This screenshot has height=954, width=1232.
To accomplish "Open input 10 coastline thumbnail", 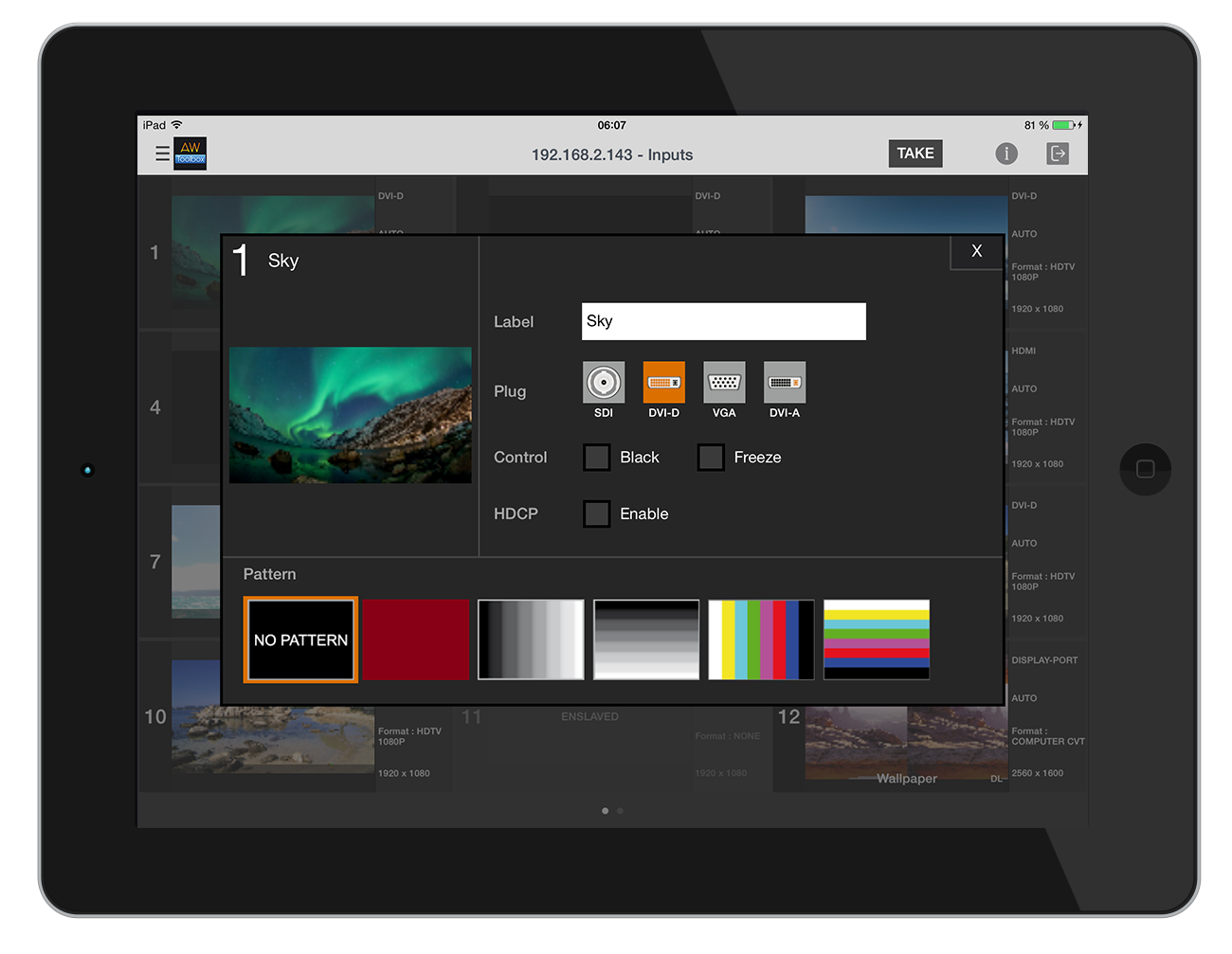I will coord(273,739).
